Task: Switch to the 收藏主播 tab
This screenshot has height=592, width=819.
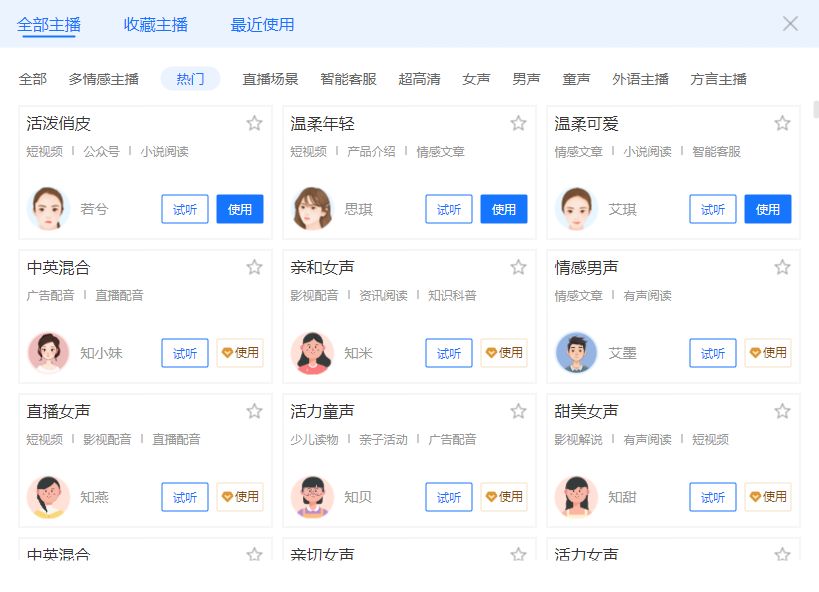Action: pos(156,25)
